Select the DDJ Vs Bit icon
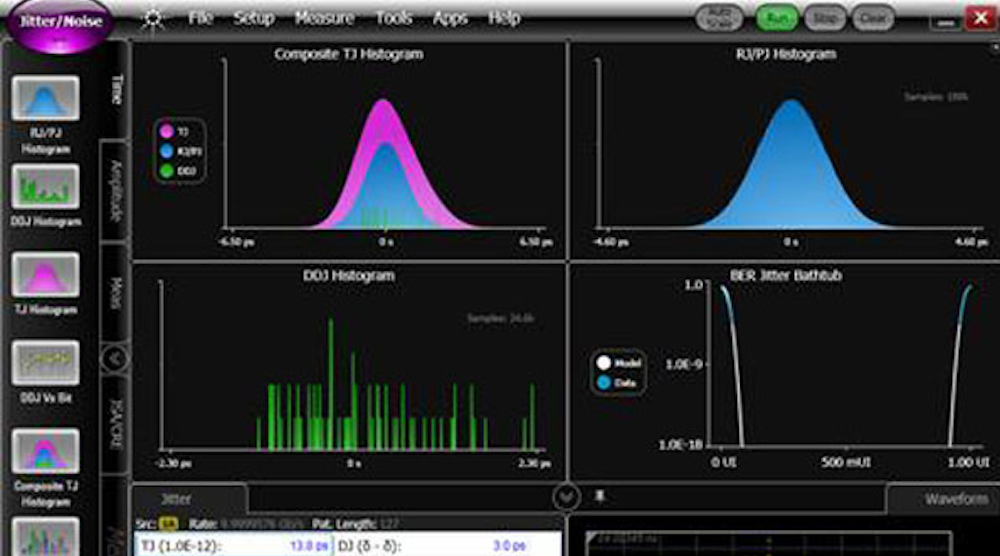Viewport: 1000px width, 556px height. point(45,364)
